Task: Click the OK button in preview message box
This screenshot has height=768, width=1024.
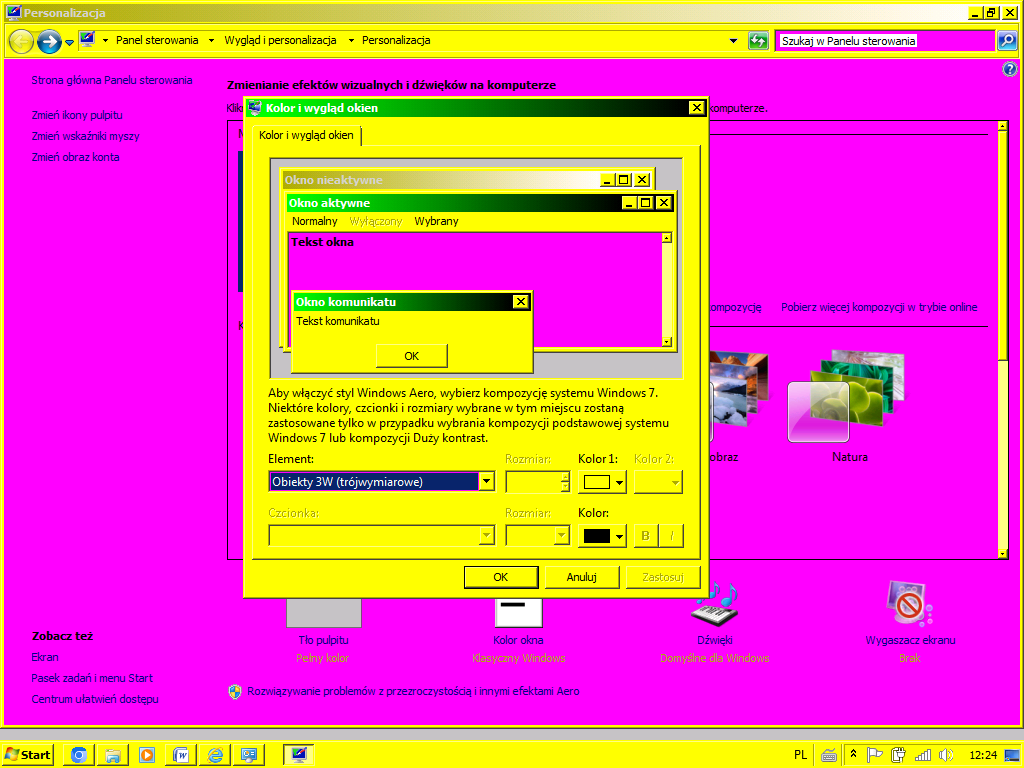Action: [x=411, y=356]
